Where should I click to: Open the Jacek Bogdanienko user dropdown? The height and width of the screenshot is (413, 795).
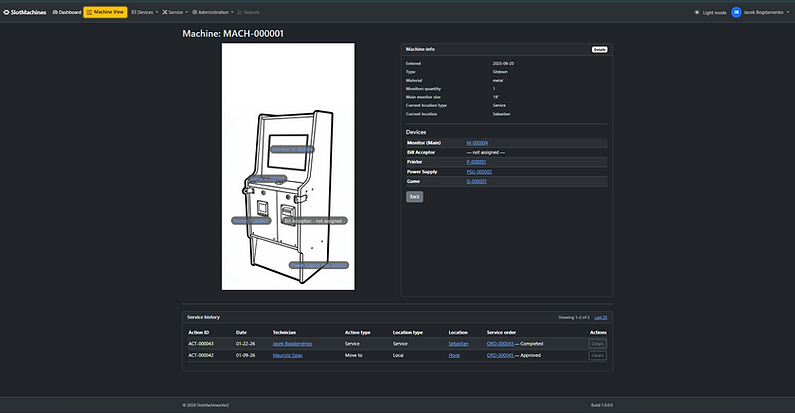point(766,12)
